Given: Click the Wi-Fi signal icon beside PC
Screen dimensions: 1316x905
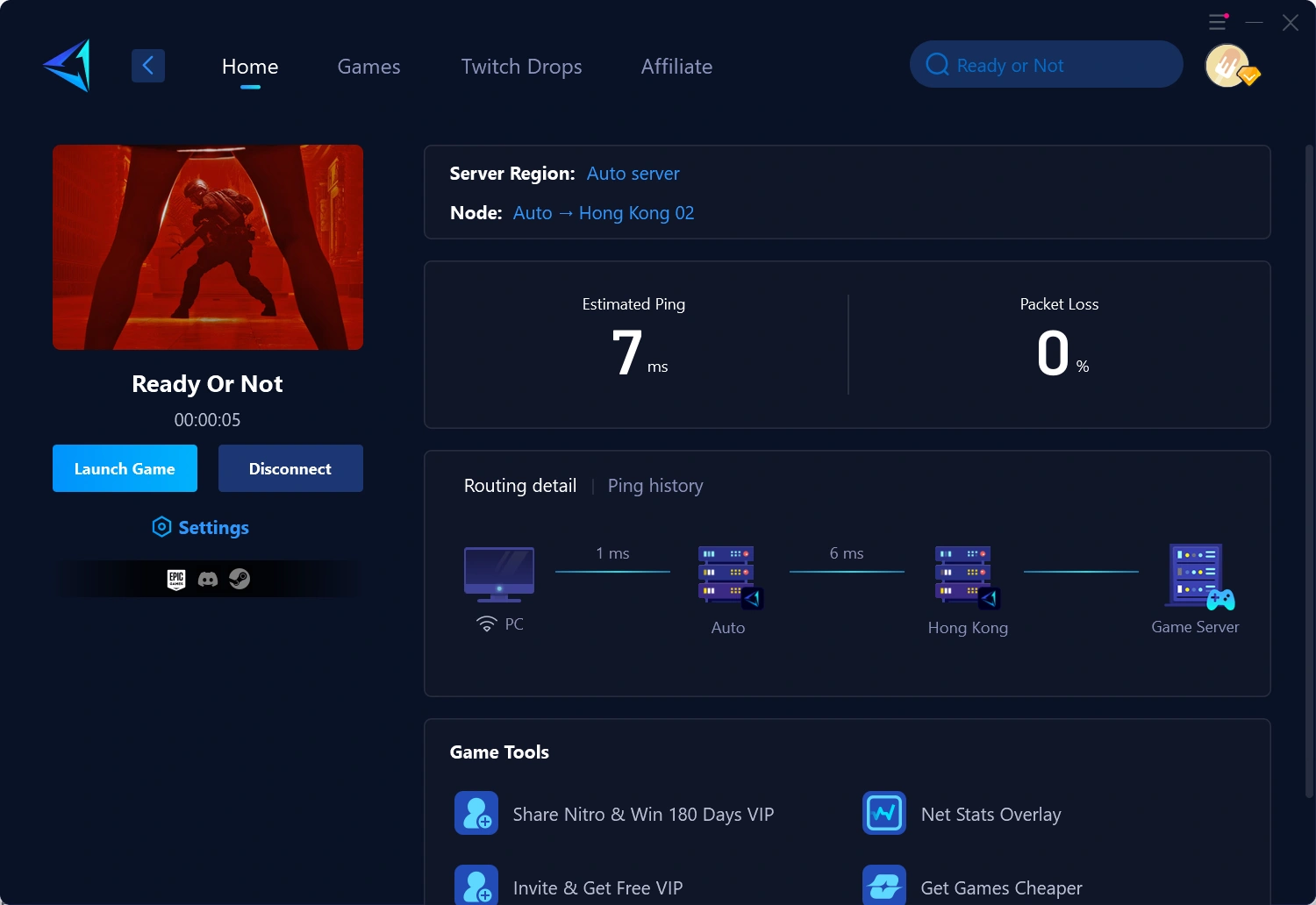Looking at the screenshot, I should (487, 624).
